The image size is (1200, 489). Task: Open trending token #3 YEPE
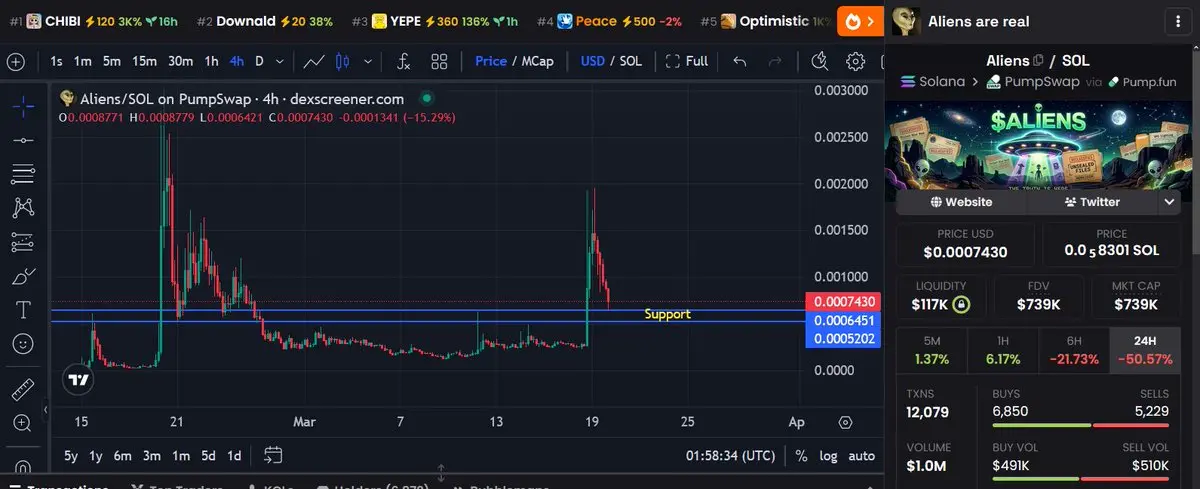[435, 21]
